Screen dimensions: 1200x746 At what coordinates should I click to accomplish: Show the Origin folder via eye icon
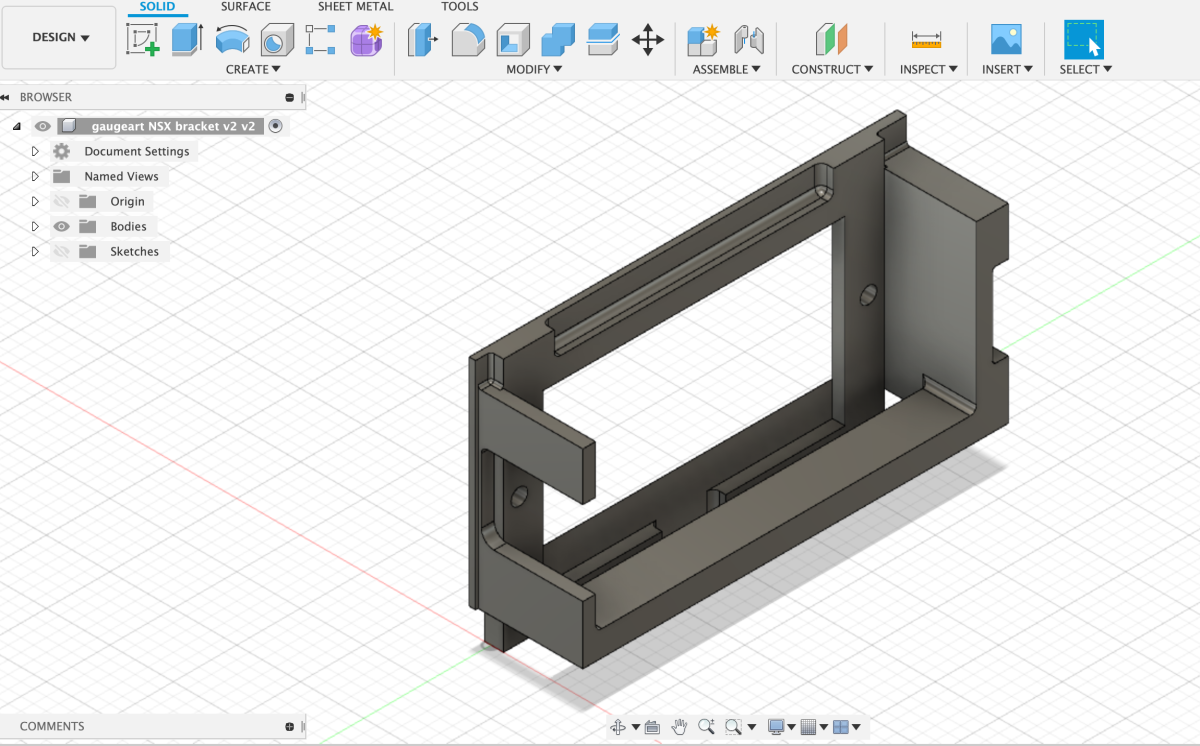pyautogui.click(x=62, y=201)
